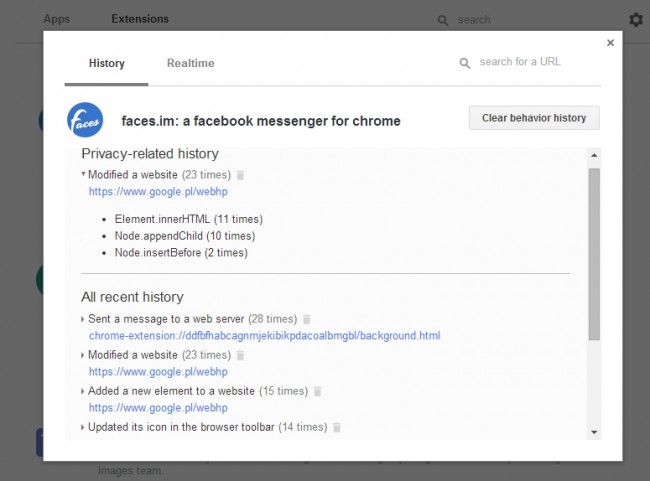The image size is (650, 481).
Task: Click the history list scrollbar thumb
Action: [594, 254]
